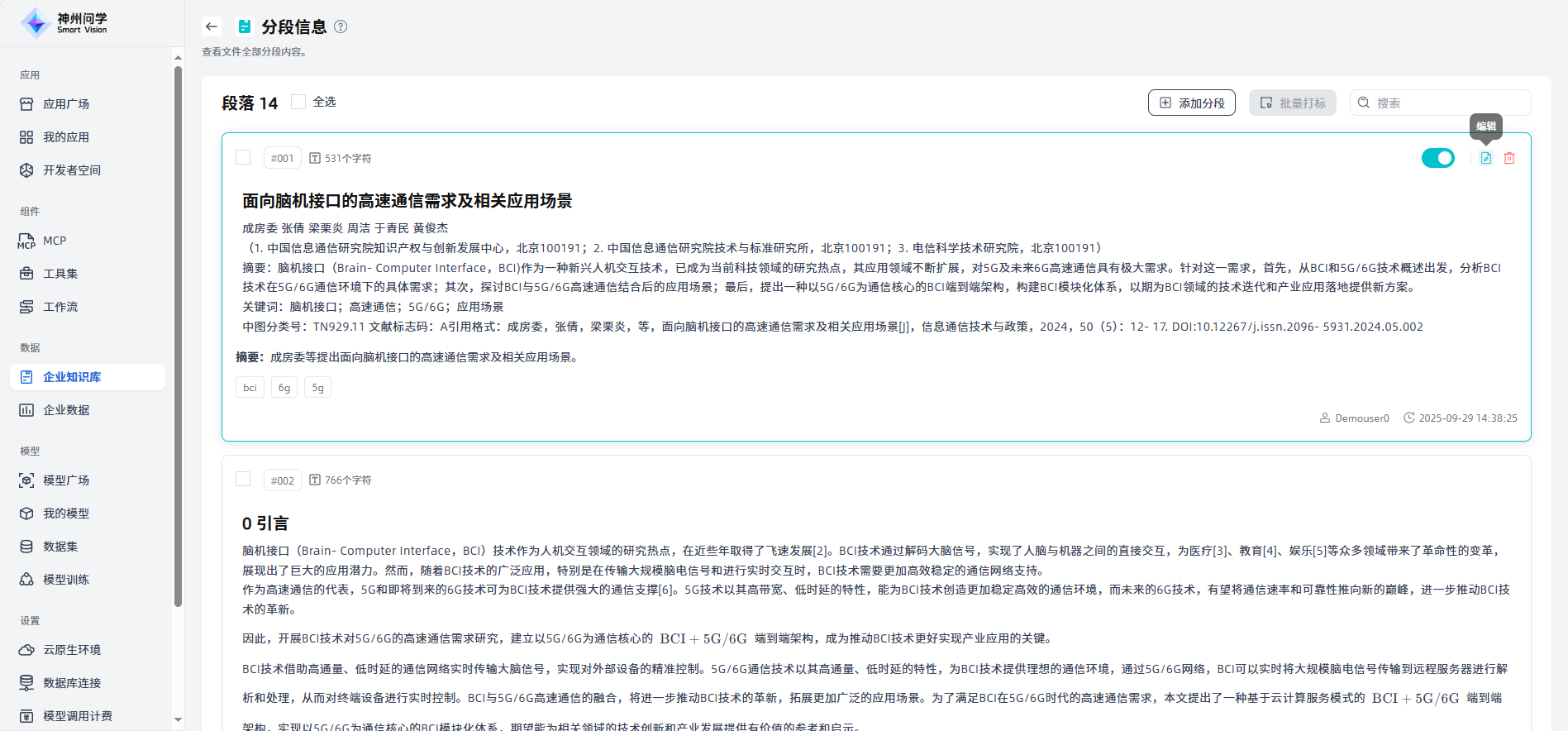Click the help question mark icon
Screen dimensions: 1568x731
[341, 26]
